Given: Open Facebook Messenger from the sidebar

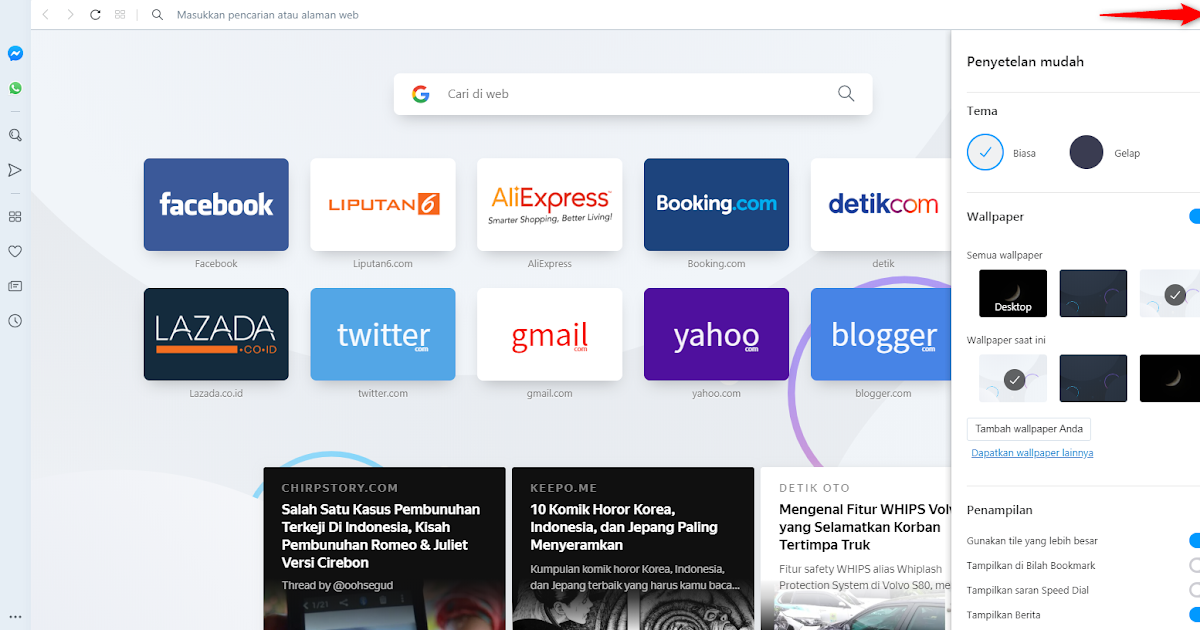Looking at the screenshot, I should (14, 53).
